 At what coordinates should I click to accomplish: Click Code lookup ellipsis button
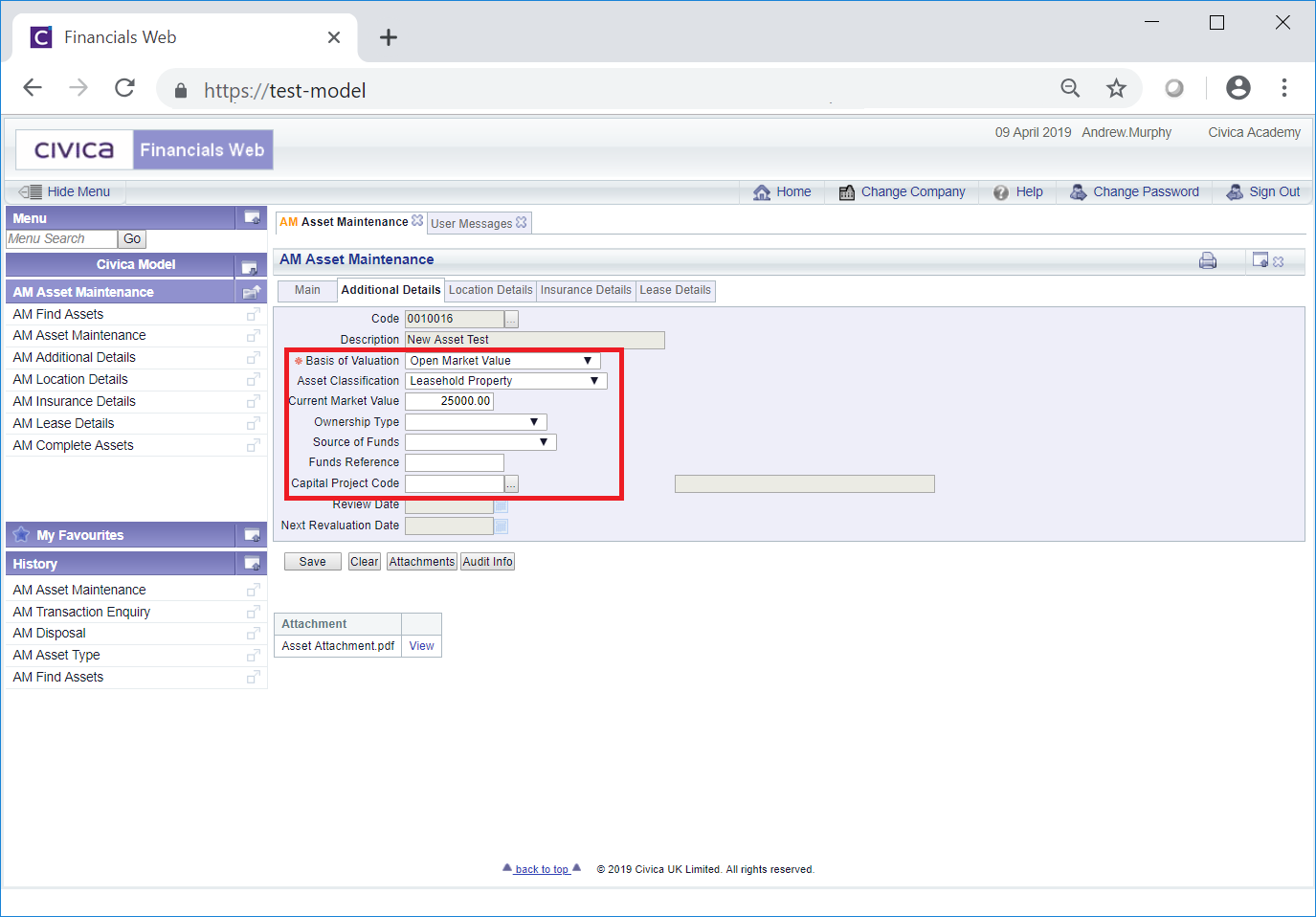(x=511, y=320)
